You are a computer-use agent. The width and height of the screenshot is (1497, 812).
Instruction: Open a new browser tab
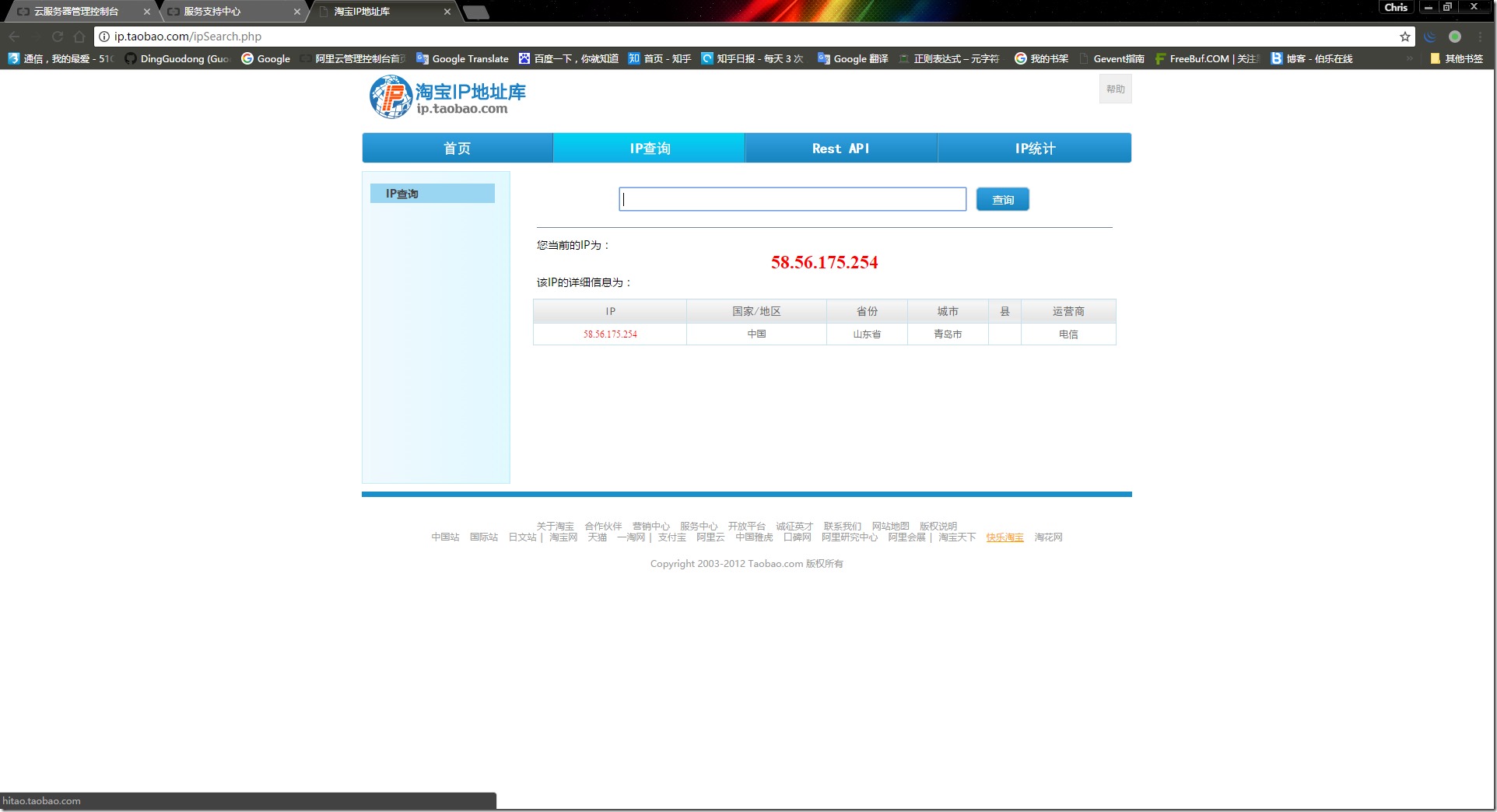pos(475,12)
